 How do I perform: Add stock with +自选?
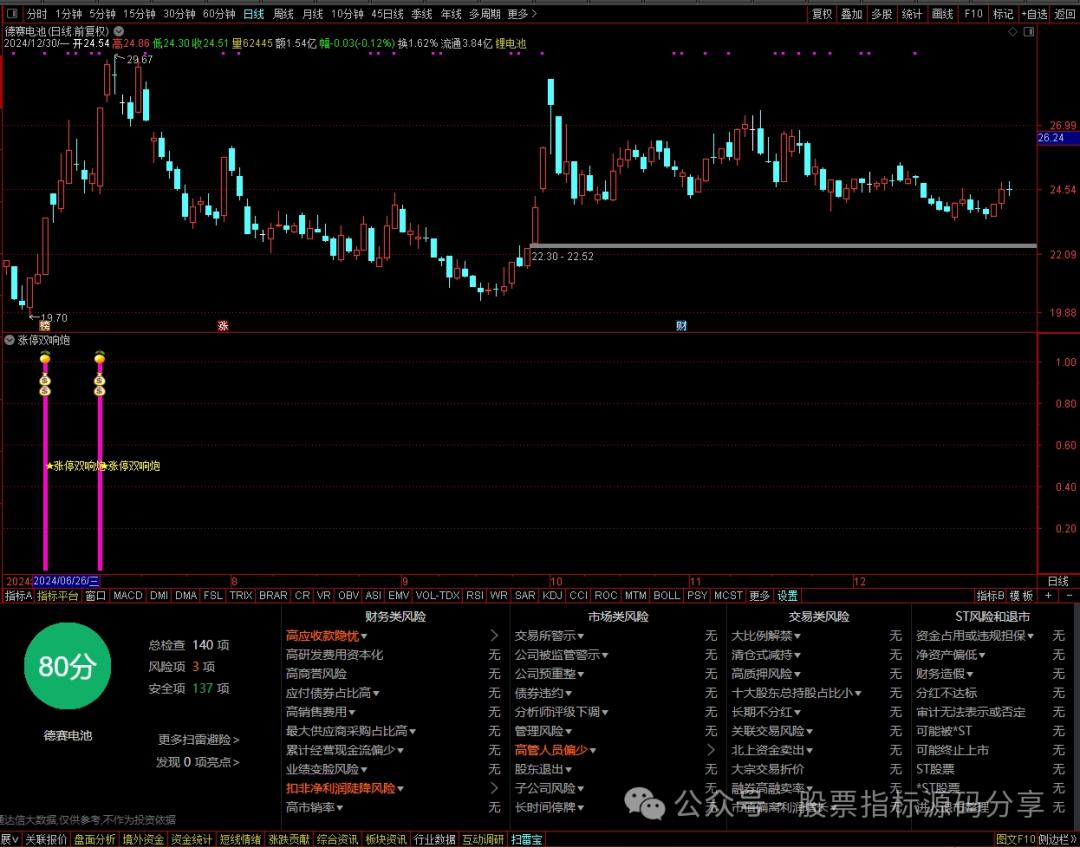pos(1035,14)
